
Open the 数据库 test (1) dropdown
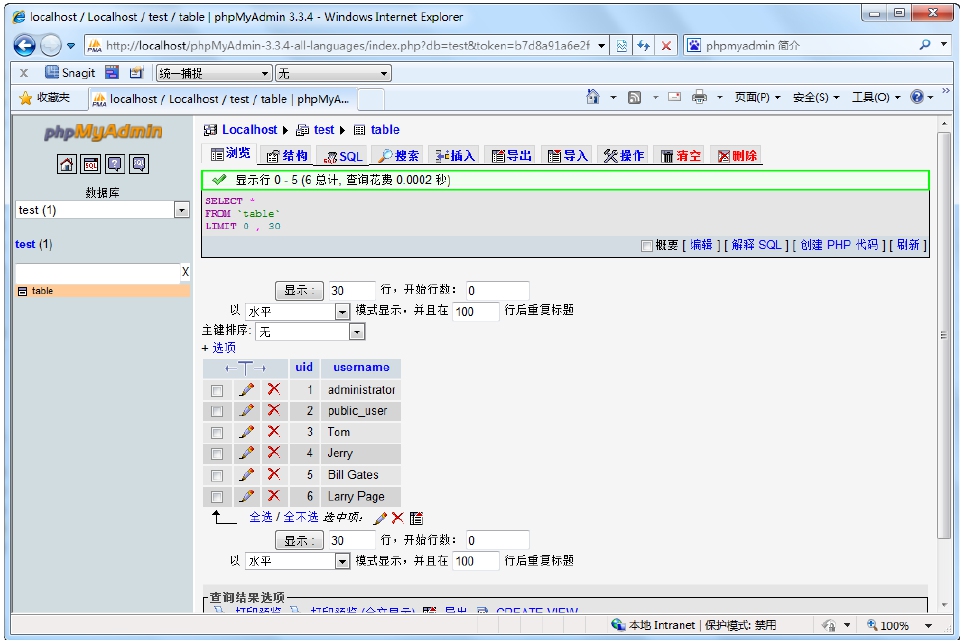pyautogui.click(x=102, y=210)
